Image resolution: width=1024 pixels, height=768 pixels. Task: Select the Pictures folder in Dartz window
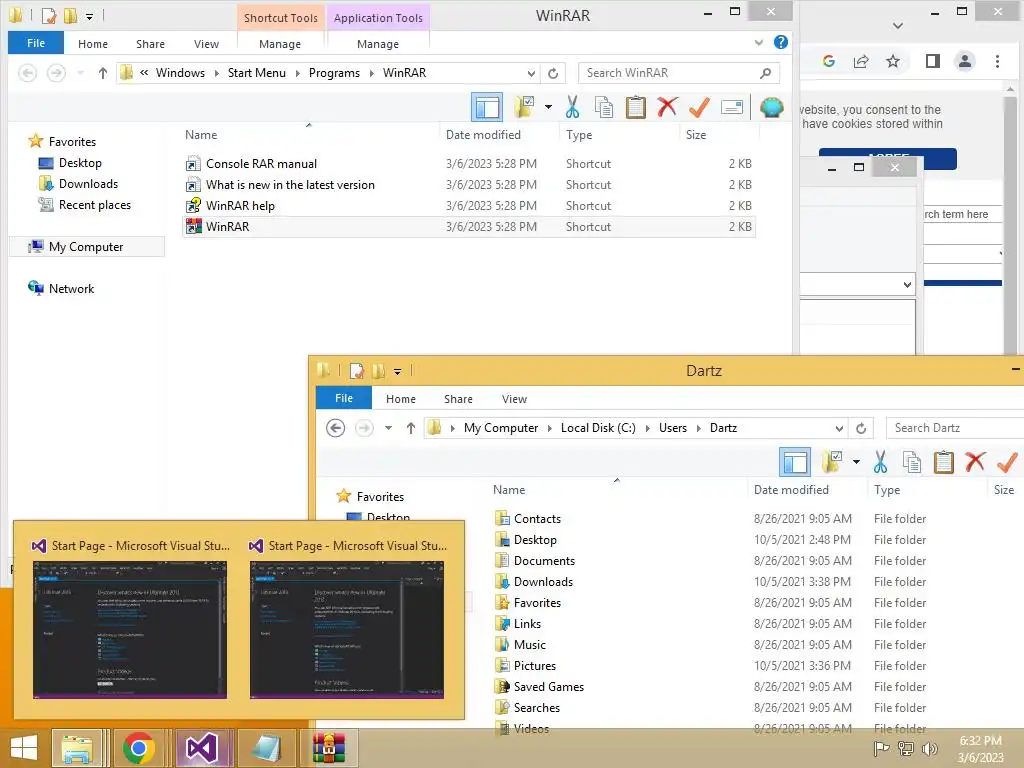pyautogui.click(x=535, y=666)
